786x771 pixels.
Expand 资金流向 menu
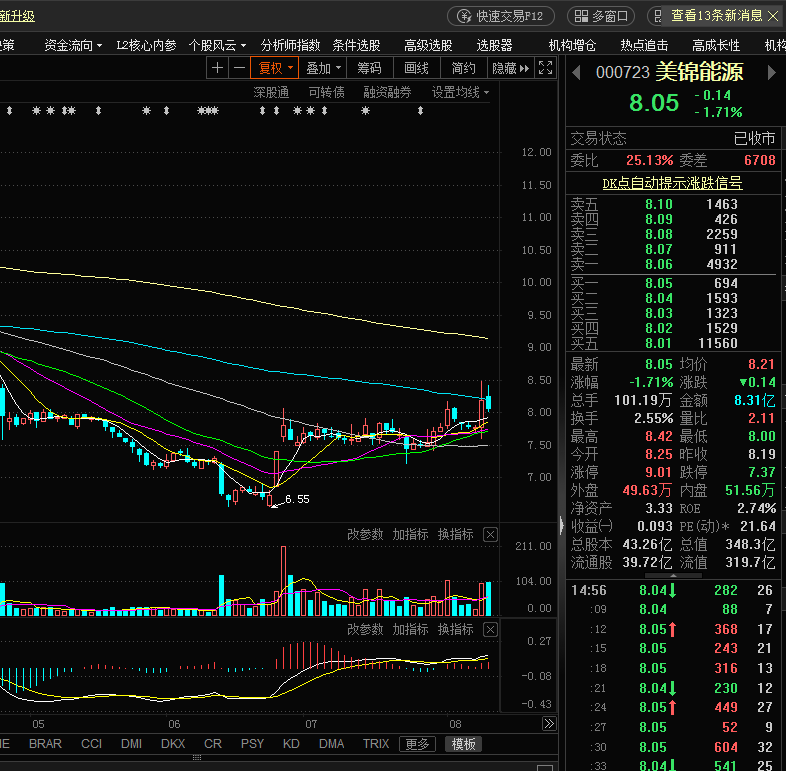[73, 46]
